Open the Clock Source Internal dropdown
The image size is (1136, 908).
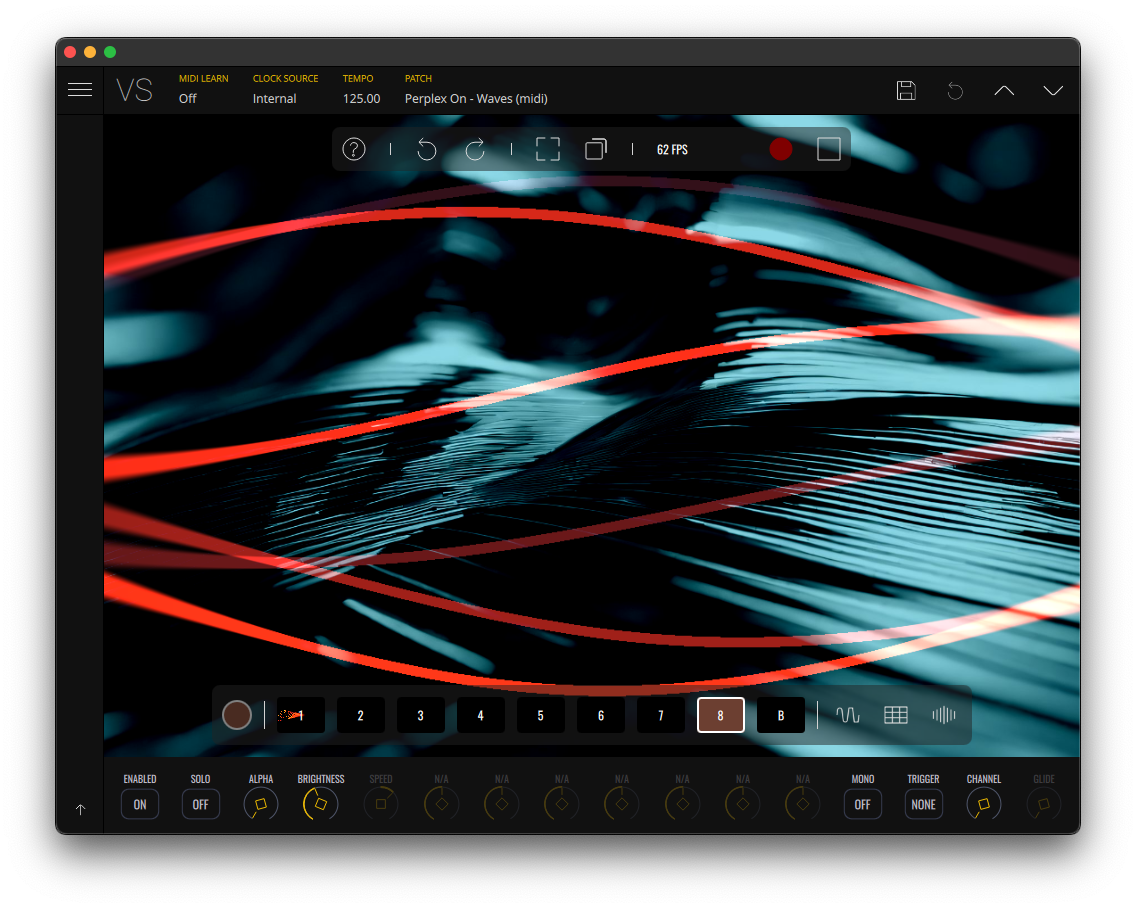click(275, 98)
